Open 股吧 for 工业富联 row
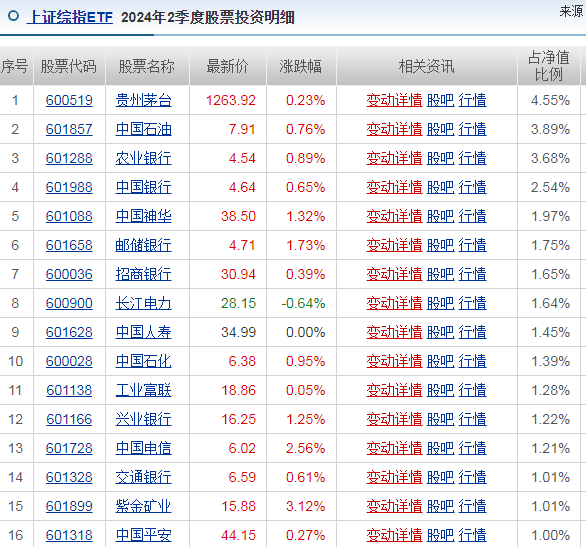Screen dimensions: 586x547 tap(441, 390)
